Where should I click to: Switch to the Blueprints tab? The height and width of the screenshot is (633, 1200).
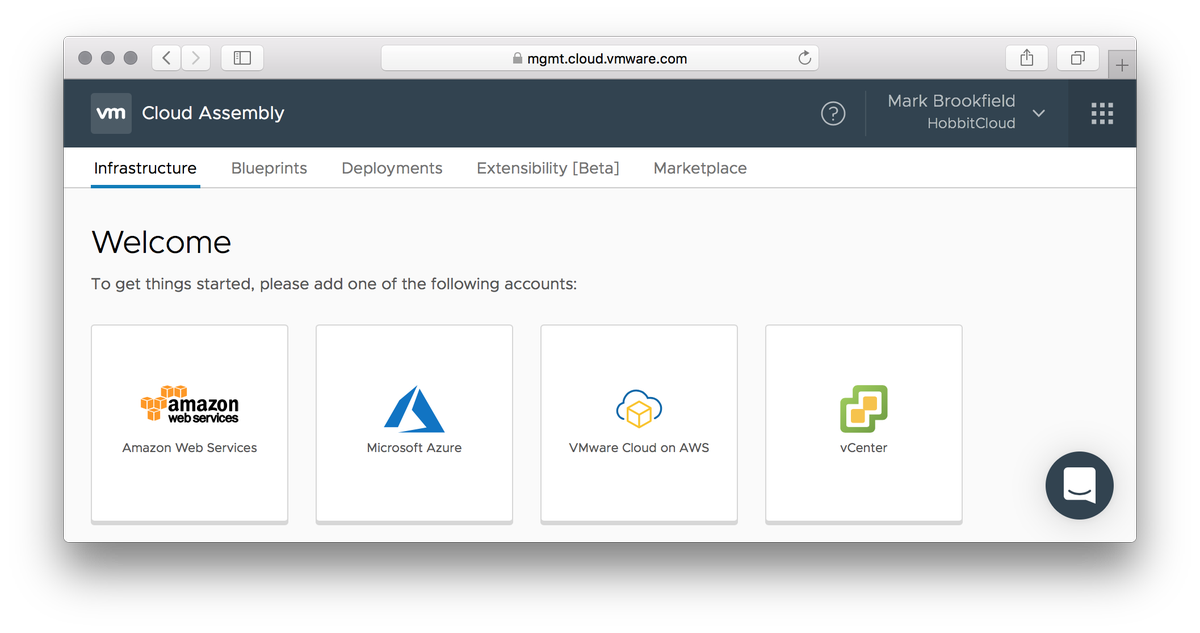click(269, 168)
